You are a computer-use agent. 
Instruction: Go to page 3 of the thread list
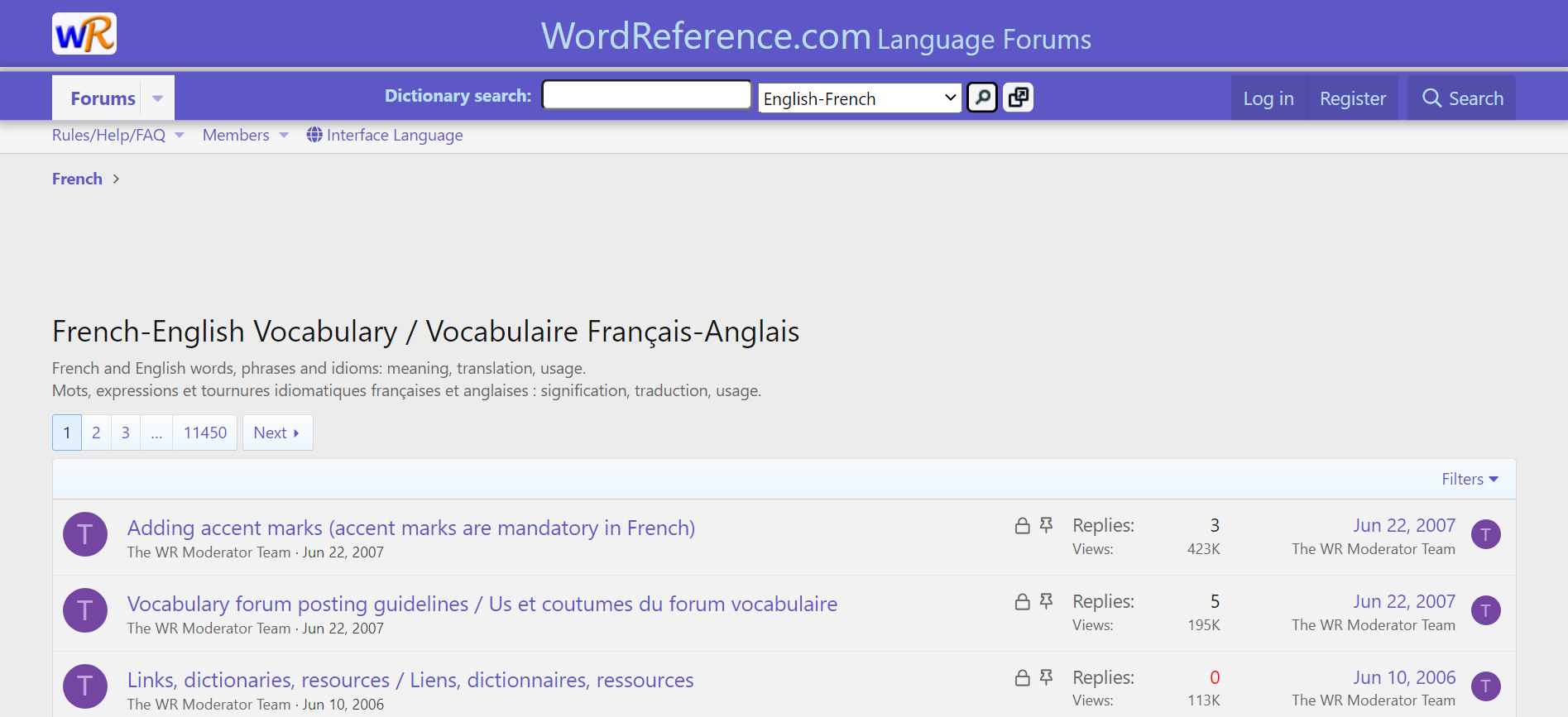126,433
